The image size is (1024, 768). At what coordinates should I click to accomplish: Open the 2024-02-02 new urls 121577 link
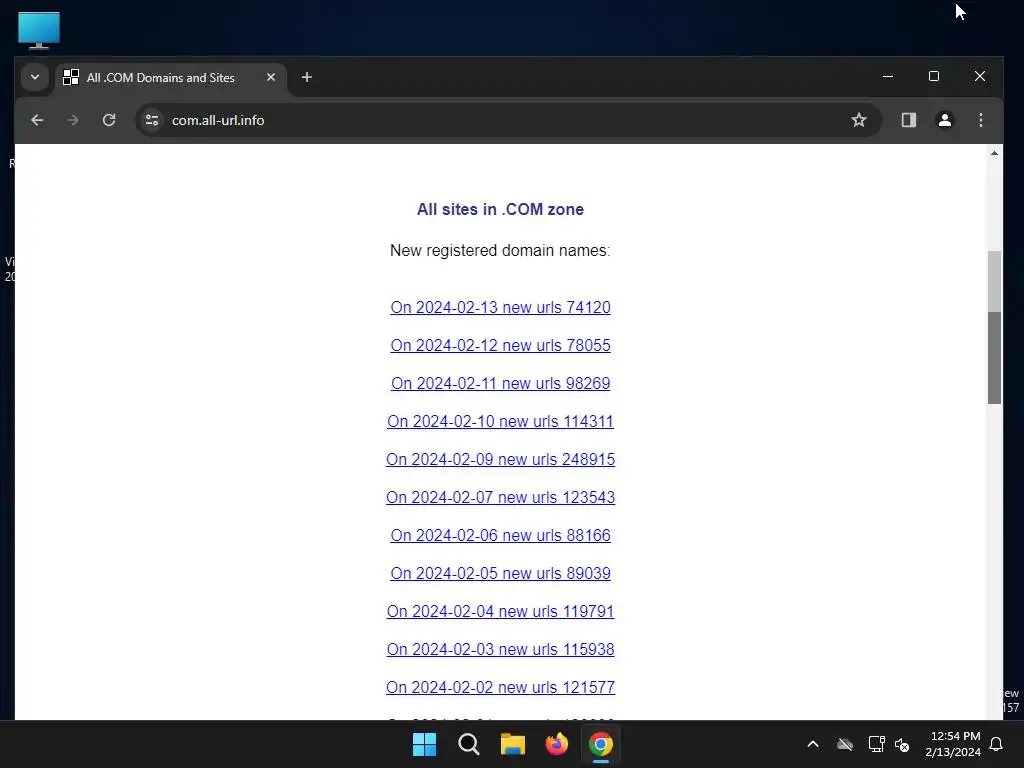click(500, 687)
